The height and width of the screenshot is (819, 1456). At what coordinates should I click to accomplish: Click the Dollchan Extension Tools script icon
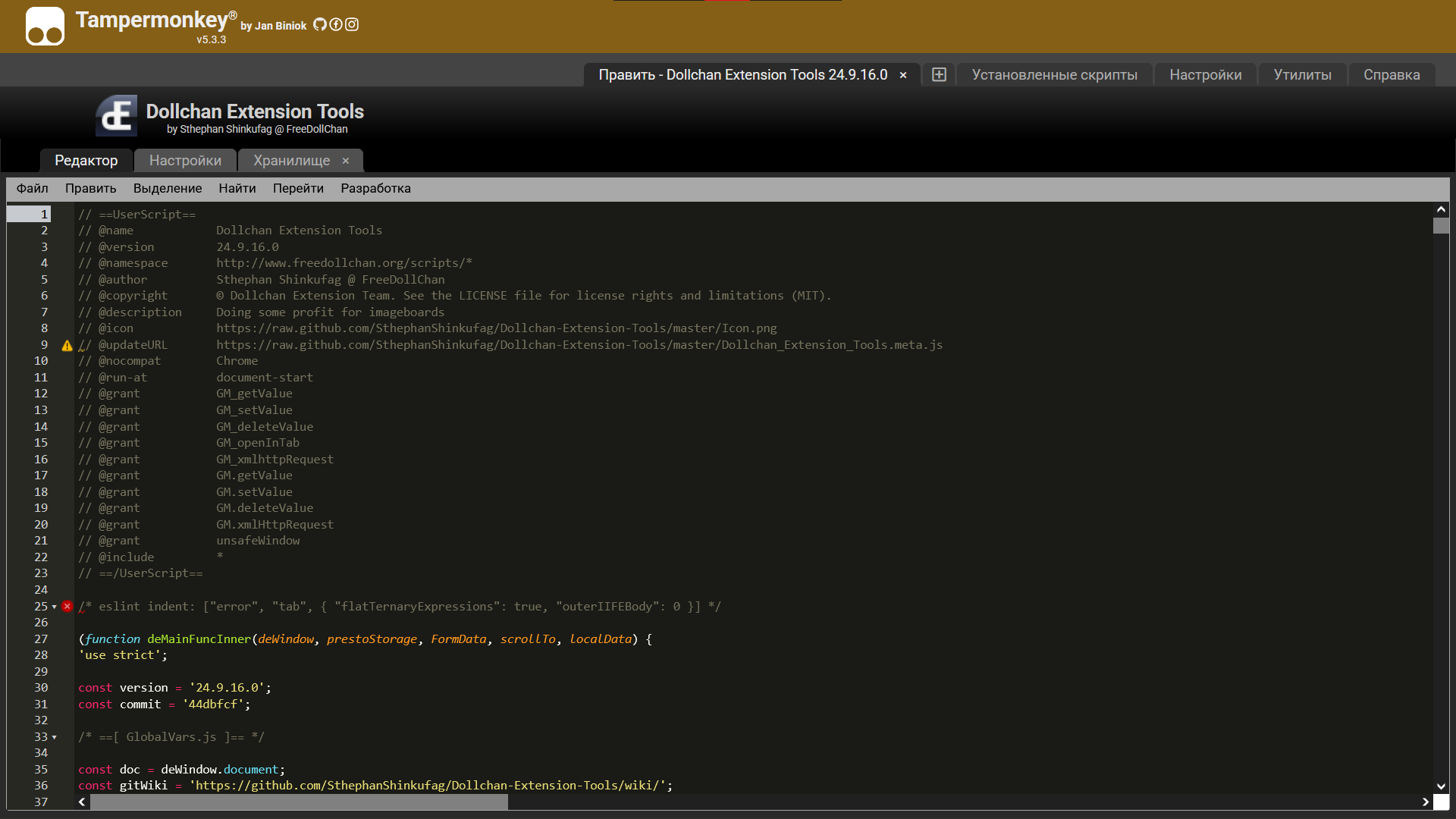coord(116,116)
